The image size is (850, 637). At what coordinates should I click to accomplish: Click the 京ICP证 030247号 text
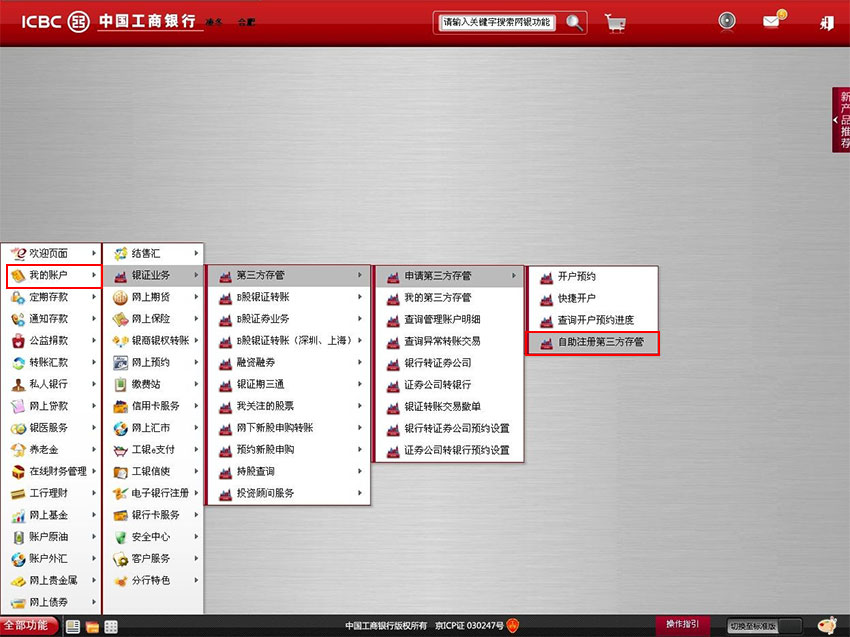pyautogui.click(x=469, y=626)
